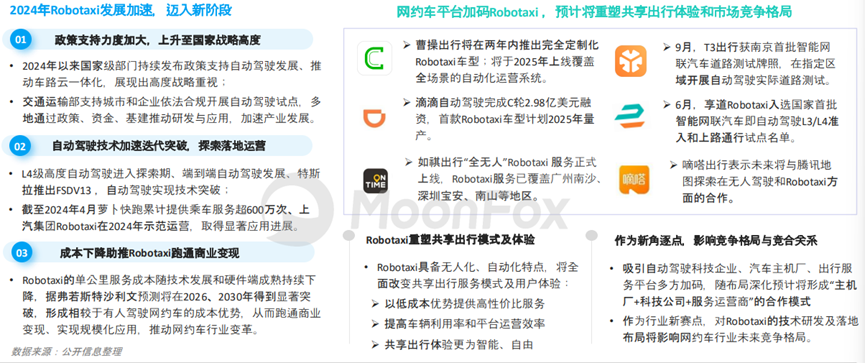The width and height of the screenshot is (865, 363).
Task: Click heading 成本下降助推Robotaxi跑通商业变现
Action: pos(149,253)
